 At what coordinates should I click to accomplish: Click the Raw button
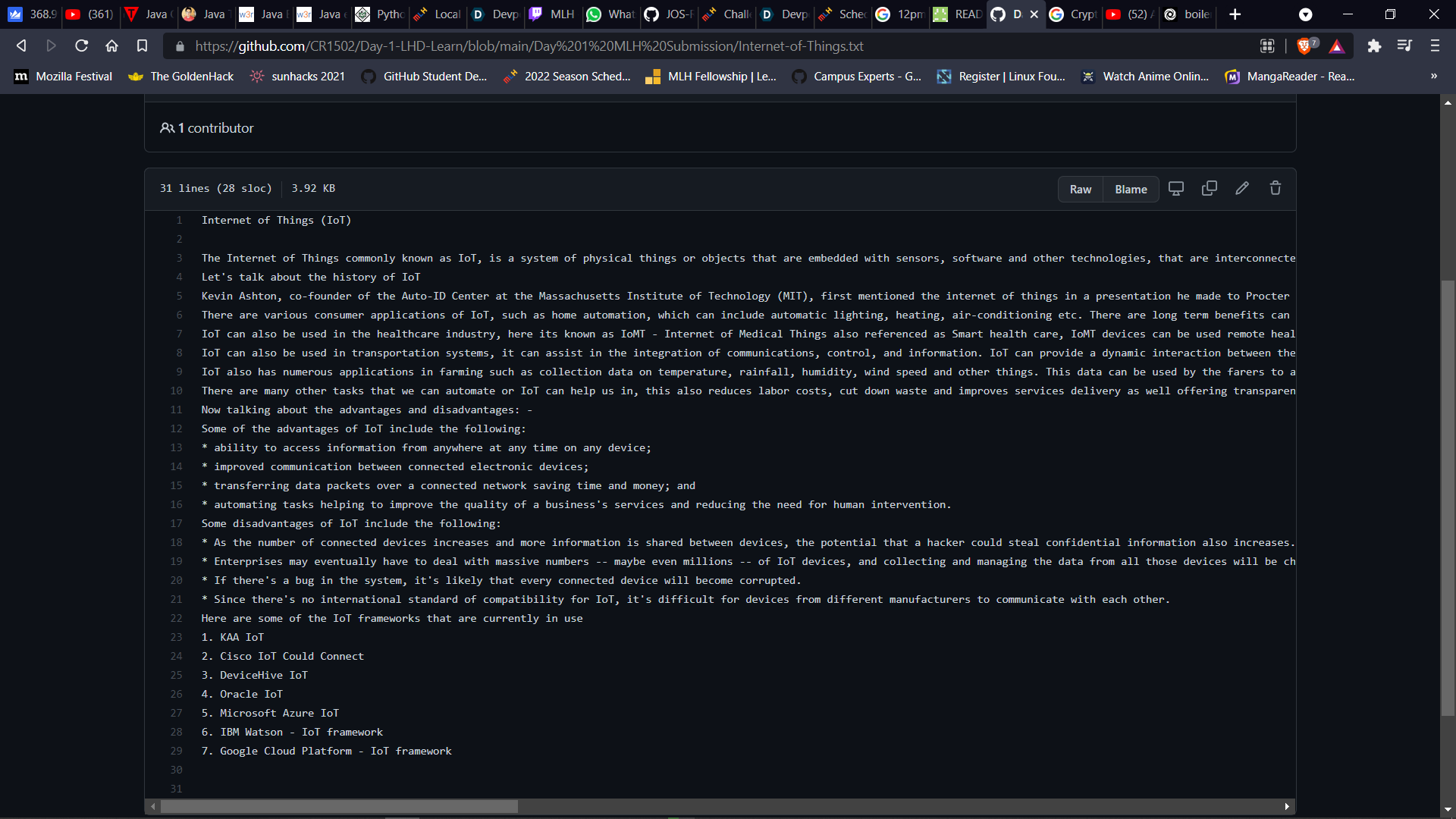click(x=1080, y=190)
